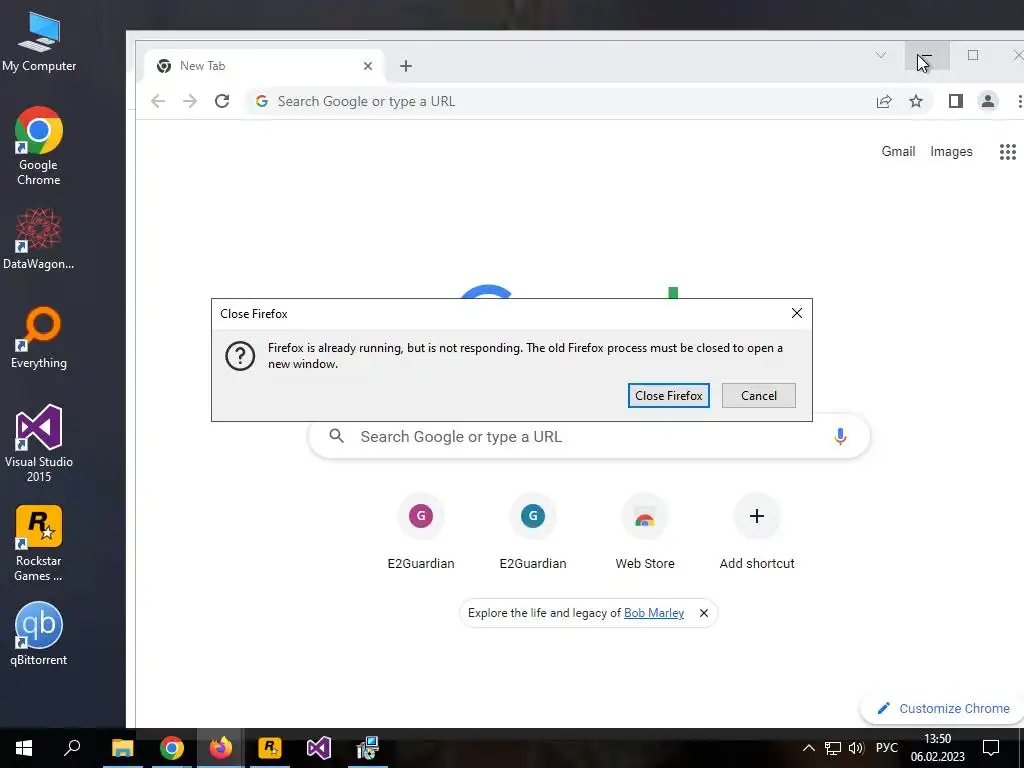Show hidden tray icons
This screenshot has height=768, width=1024.
808,748
